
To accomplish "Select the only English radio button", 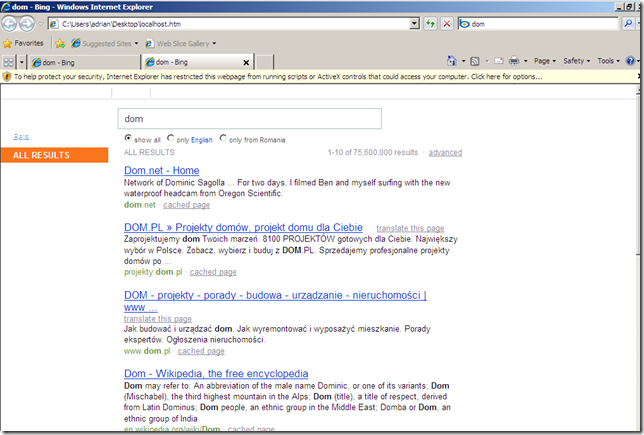I will (x=170, y=138).
